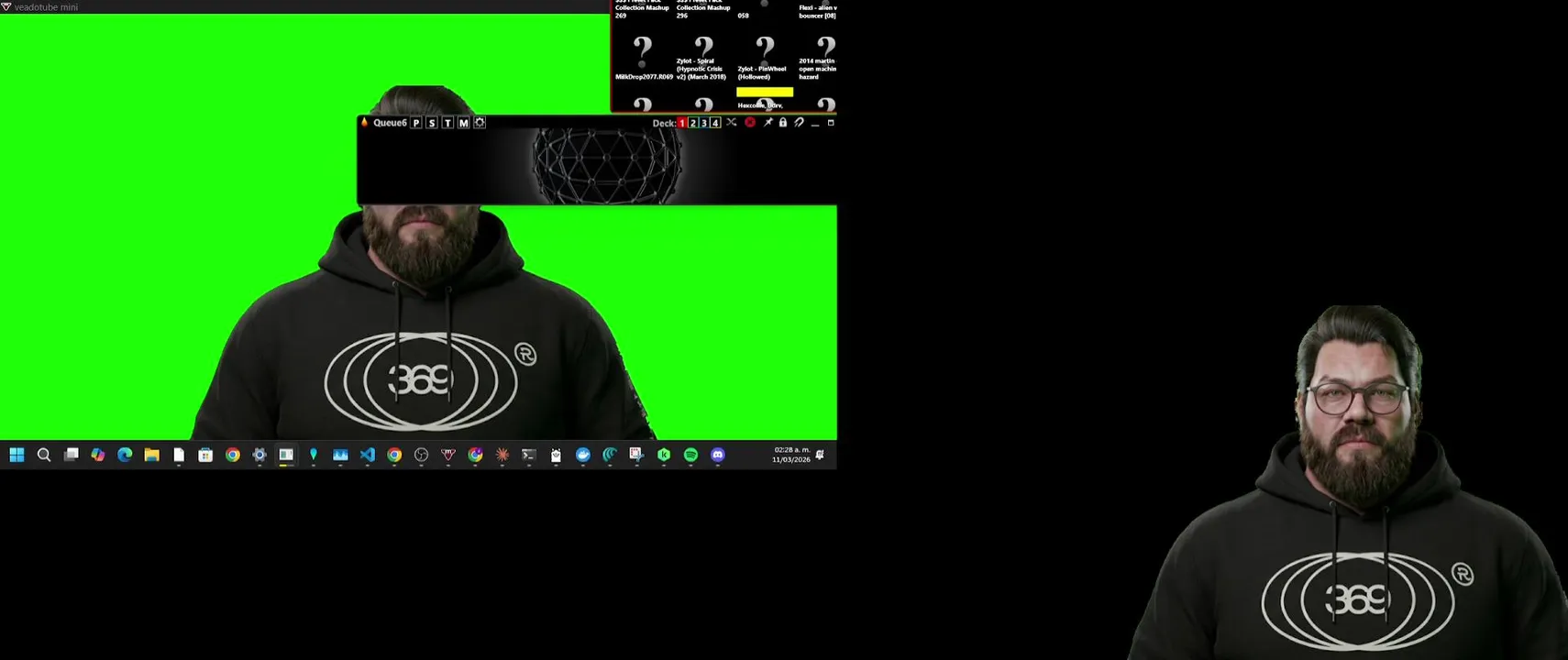
Task: Click the '058' preset label
Action: pyautogui.click(x=743, y=16)
